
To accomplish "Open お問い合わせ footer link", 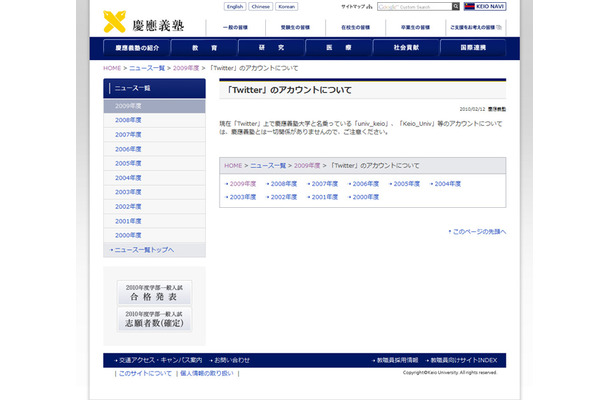I will [x=230, y=360].
